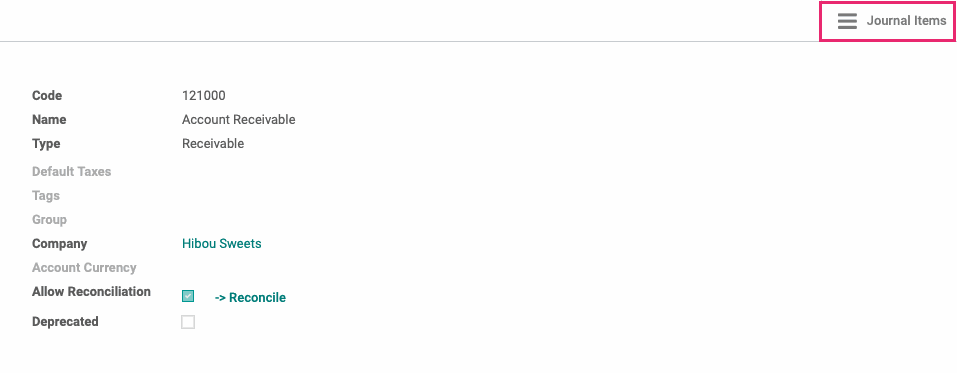Click the Code field label

click(47, 96)
